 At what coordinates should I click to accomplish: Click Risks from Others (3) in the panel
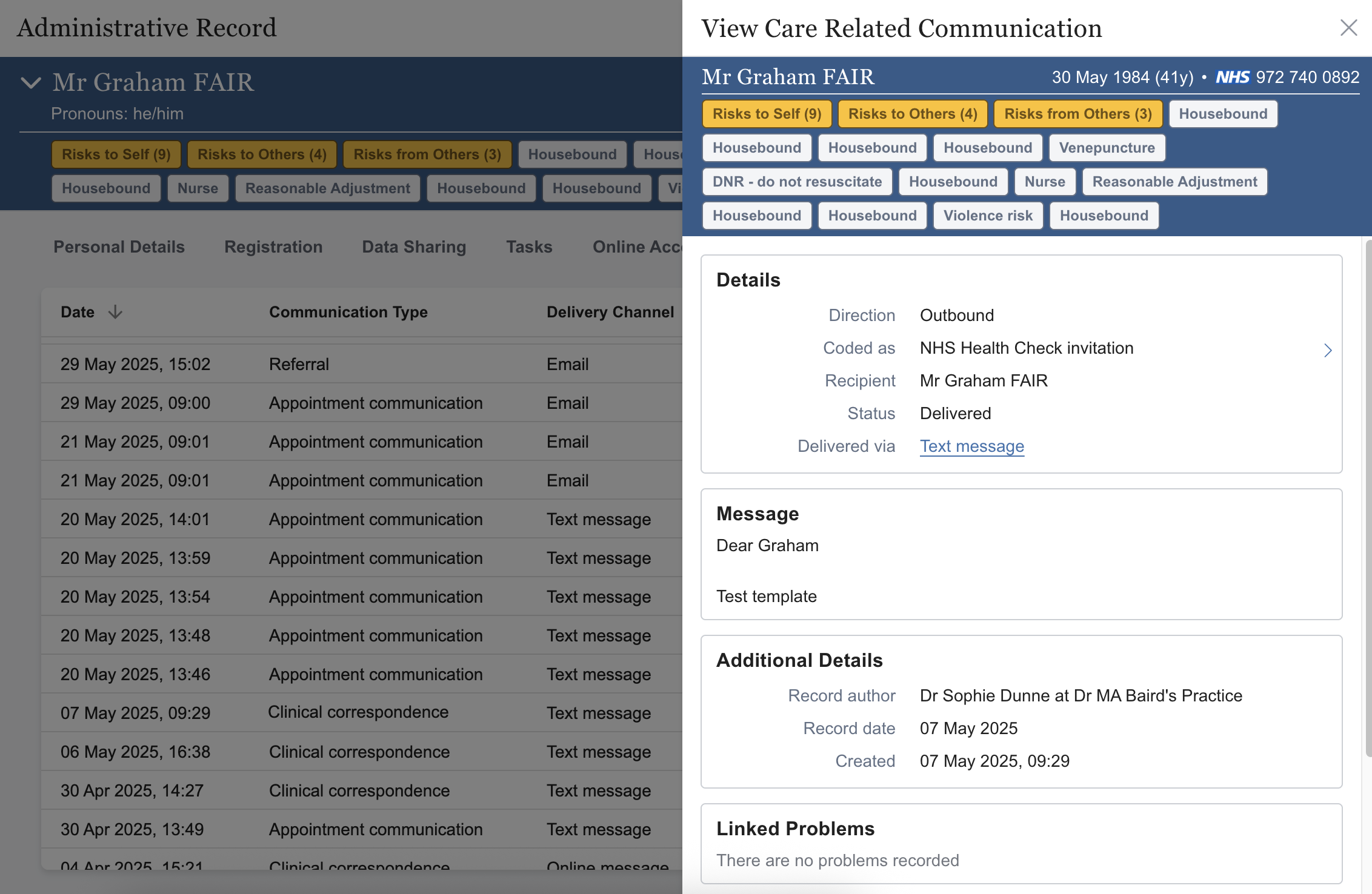1077,114
